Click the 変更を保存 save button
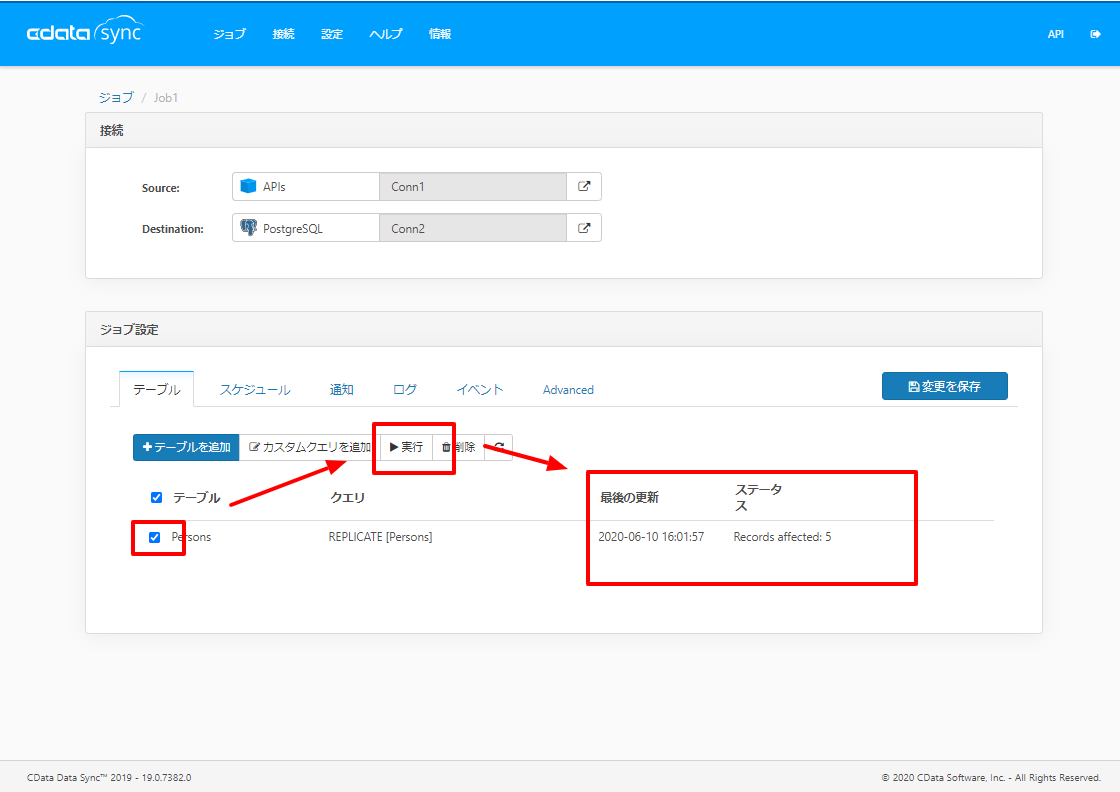Screen dimensions: 1120x792 coord(944,386)
